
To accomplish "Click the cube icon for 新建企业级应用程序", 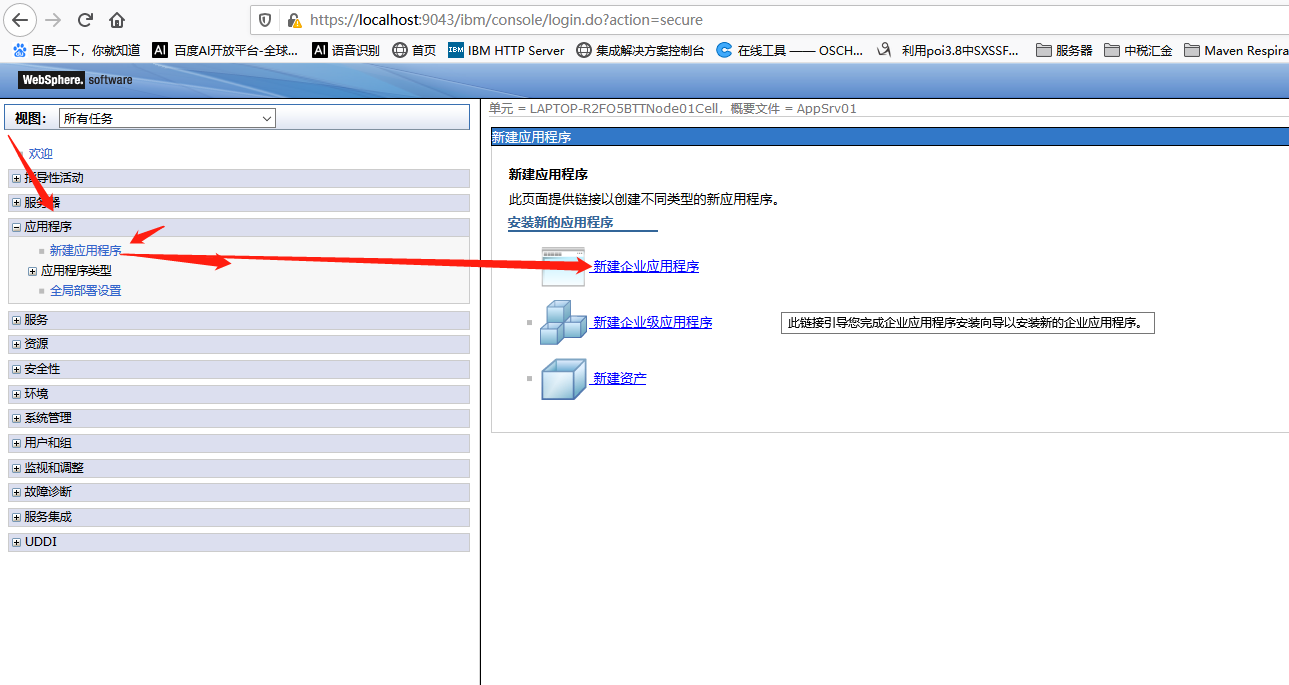I will [562, 322].
